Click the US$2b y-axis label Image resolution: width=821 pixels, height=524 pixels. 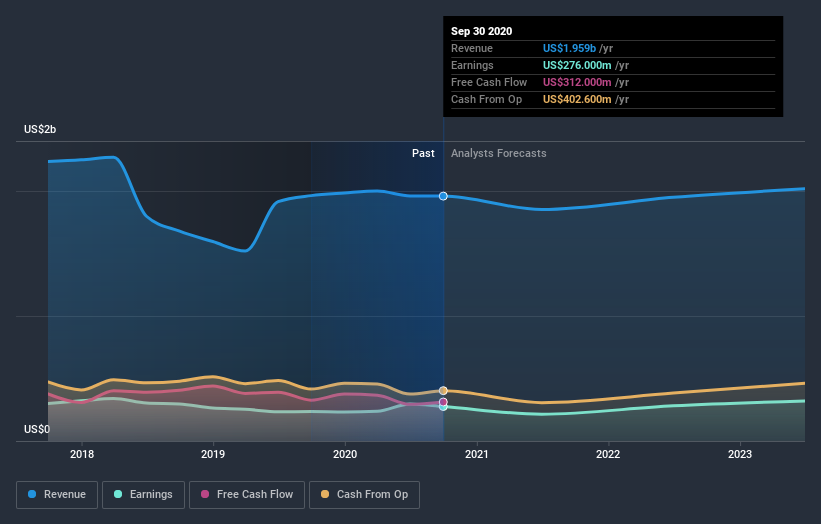click(40, 129)
